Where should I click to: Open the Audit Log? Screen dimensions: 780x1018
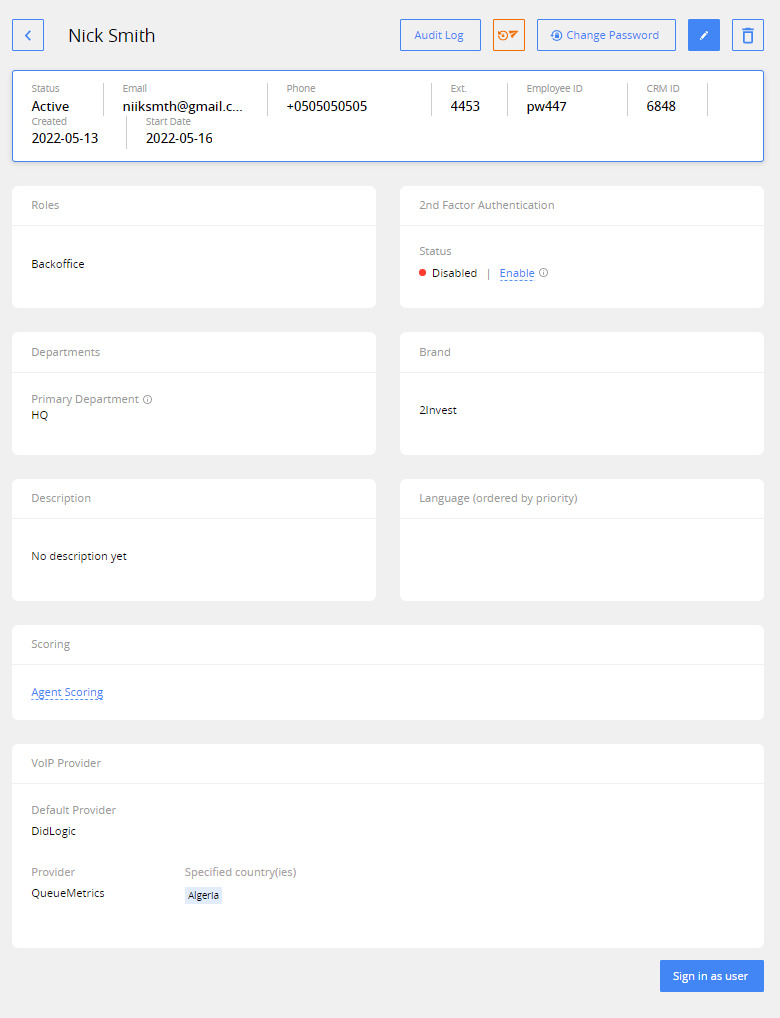tap(440, 35)
